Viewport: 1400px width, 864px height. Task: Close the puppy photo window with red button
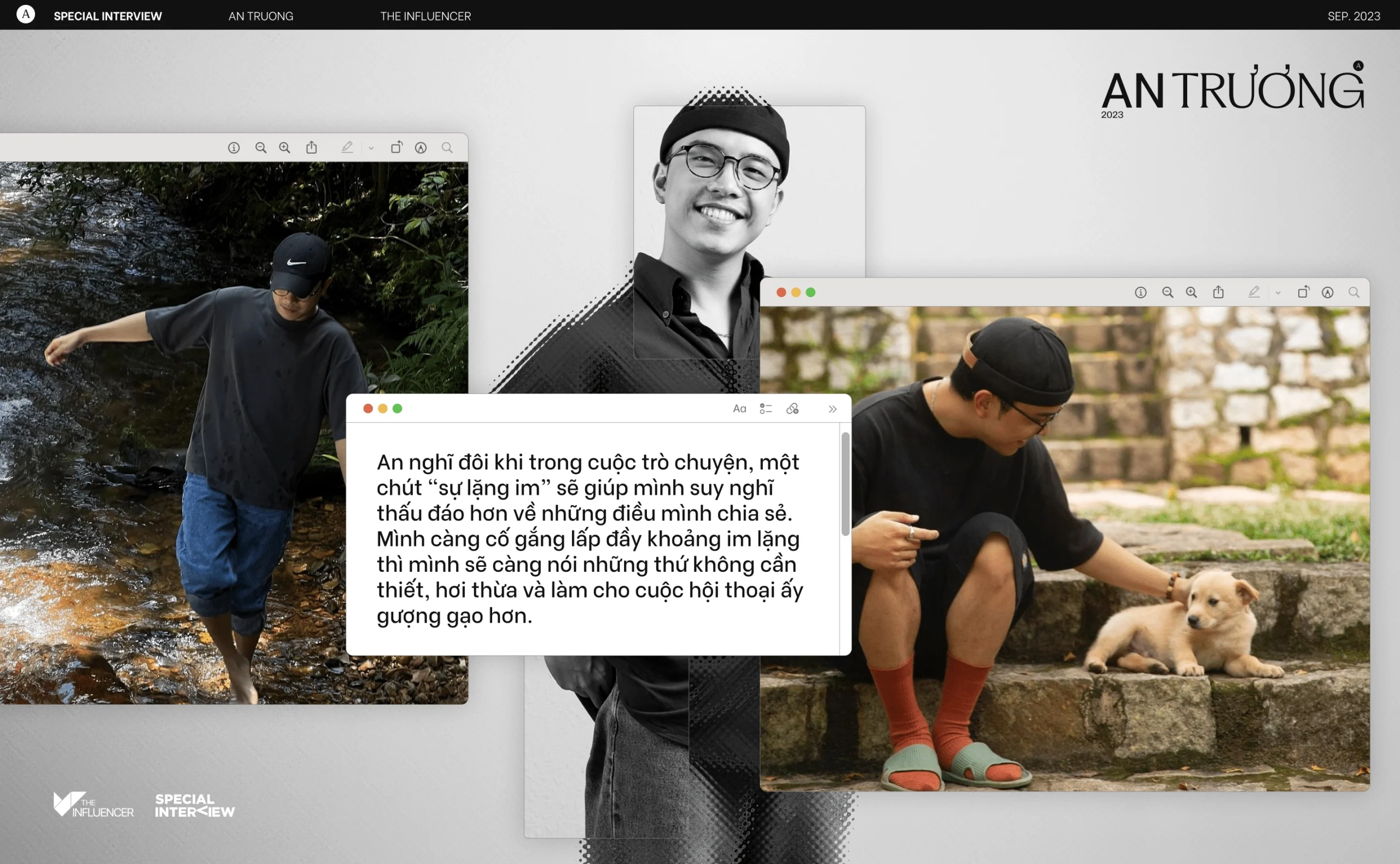coord(781,293)
